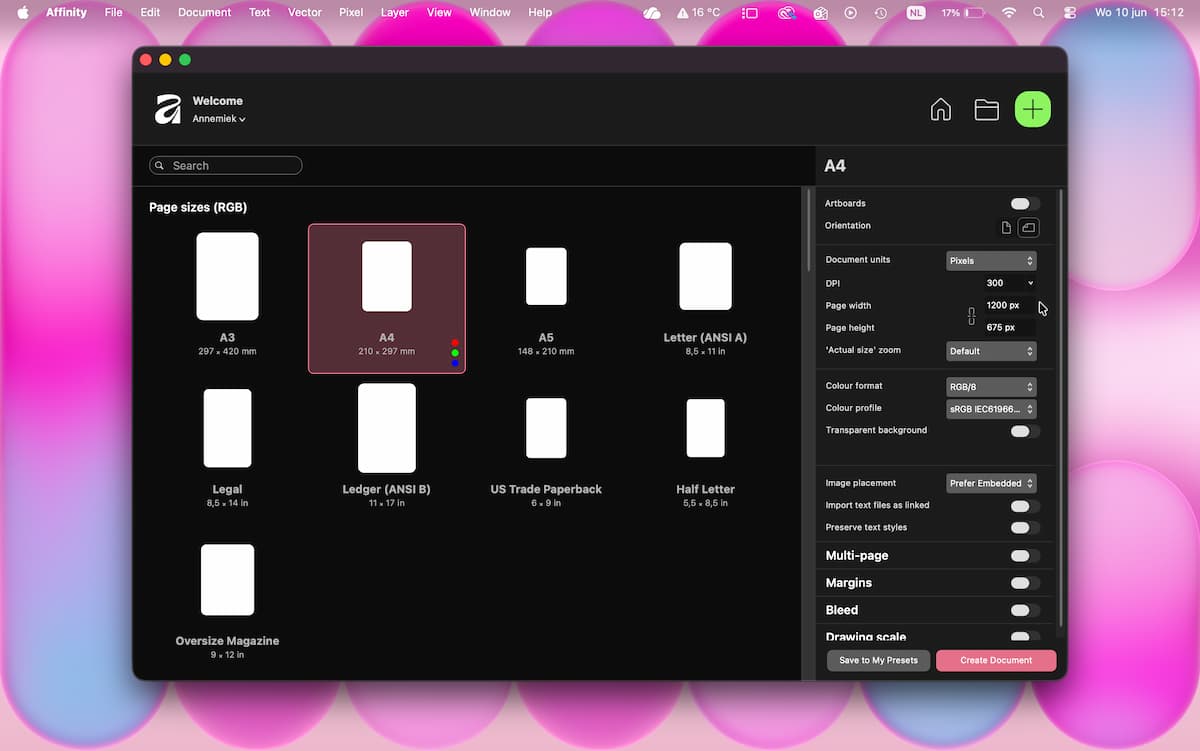Screen dimensions: 1200x751
Task: Open the Wi-Fi menu bar icon
Action: [x=1009, y=13]
